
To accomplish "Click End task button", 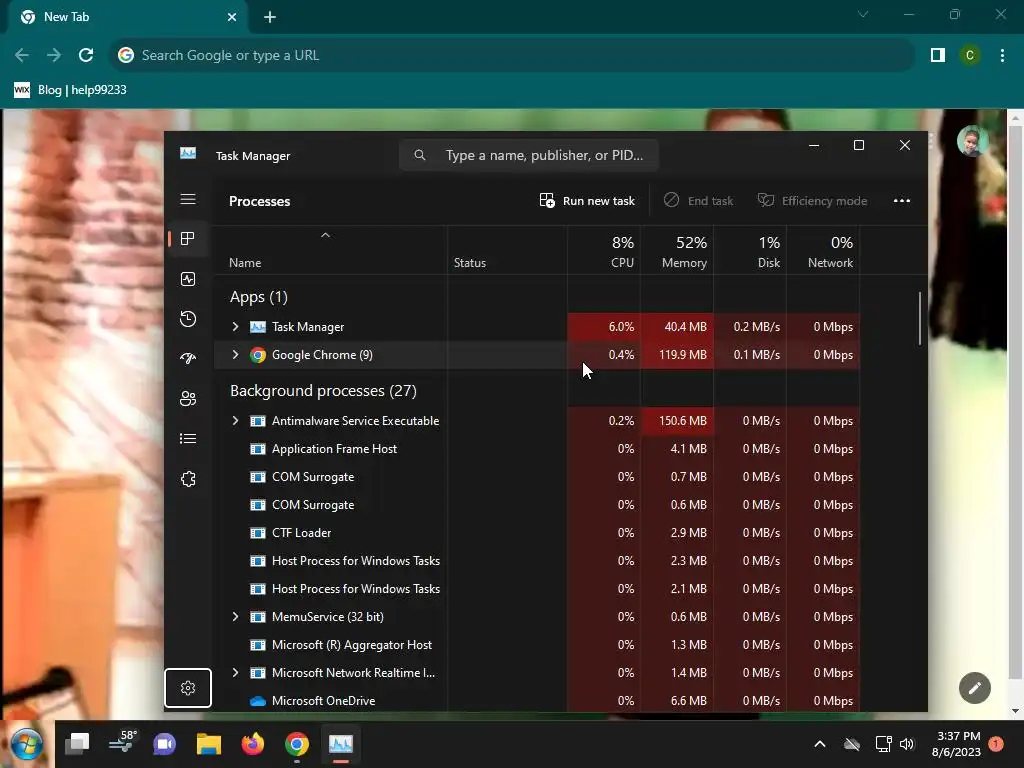I will click(x=698, y=200).
